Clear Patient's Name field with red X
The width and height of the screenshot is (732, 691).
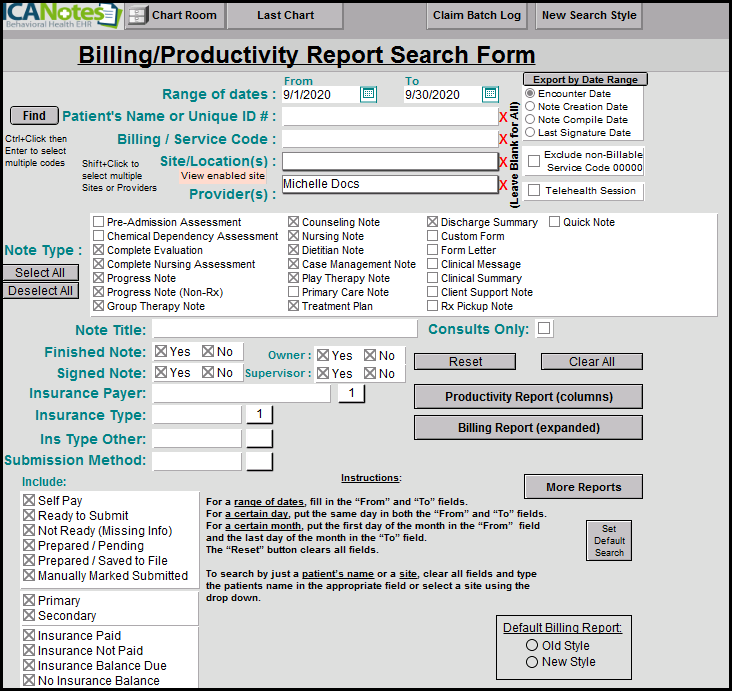pos(504,117)
